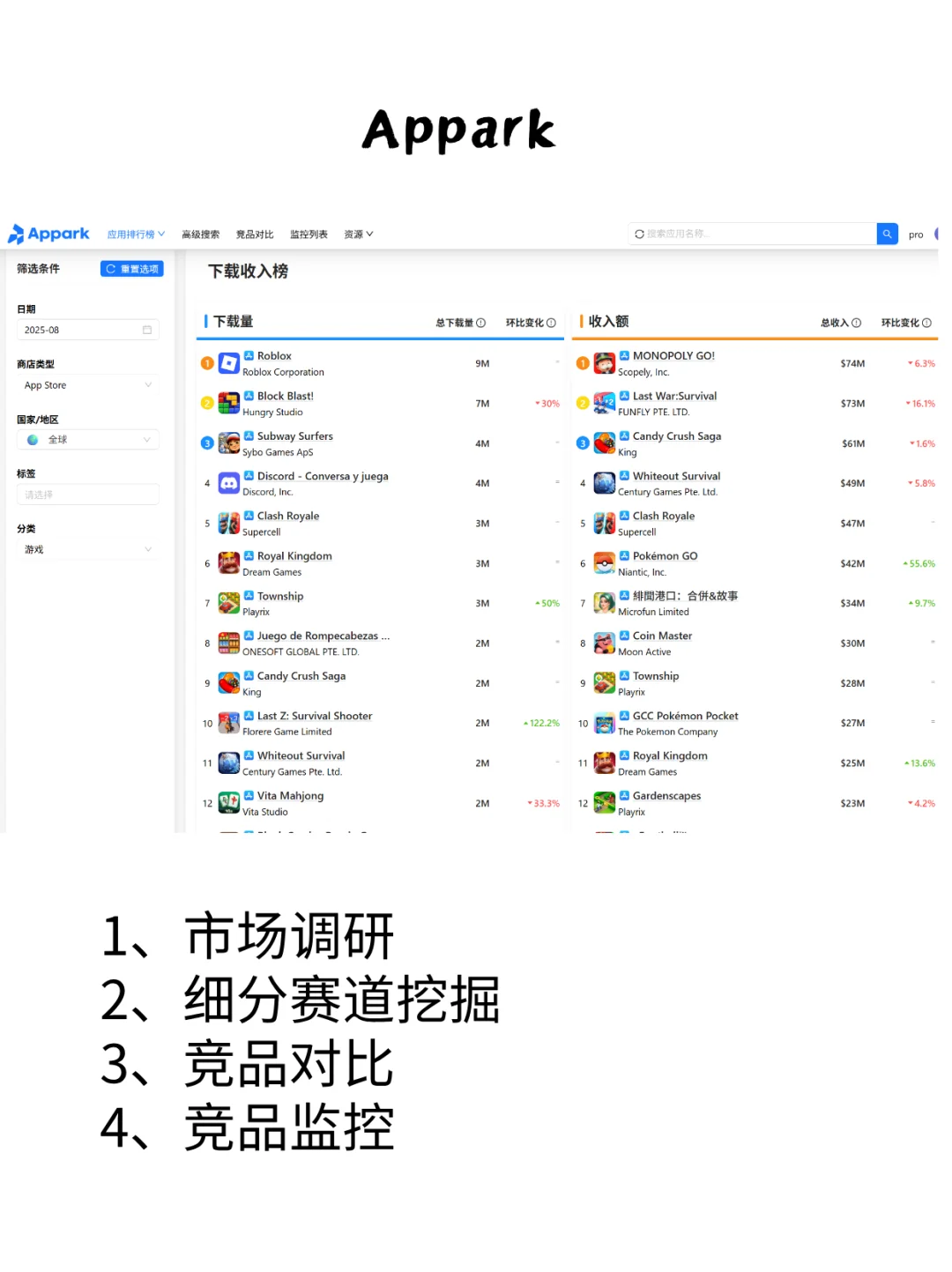Viewport: 952px width, 1272px height.
Task: Click the 重置选项 reset button
Action: 132,269
